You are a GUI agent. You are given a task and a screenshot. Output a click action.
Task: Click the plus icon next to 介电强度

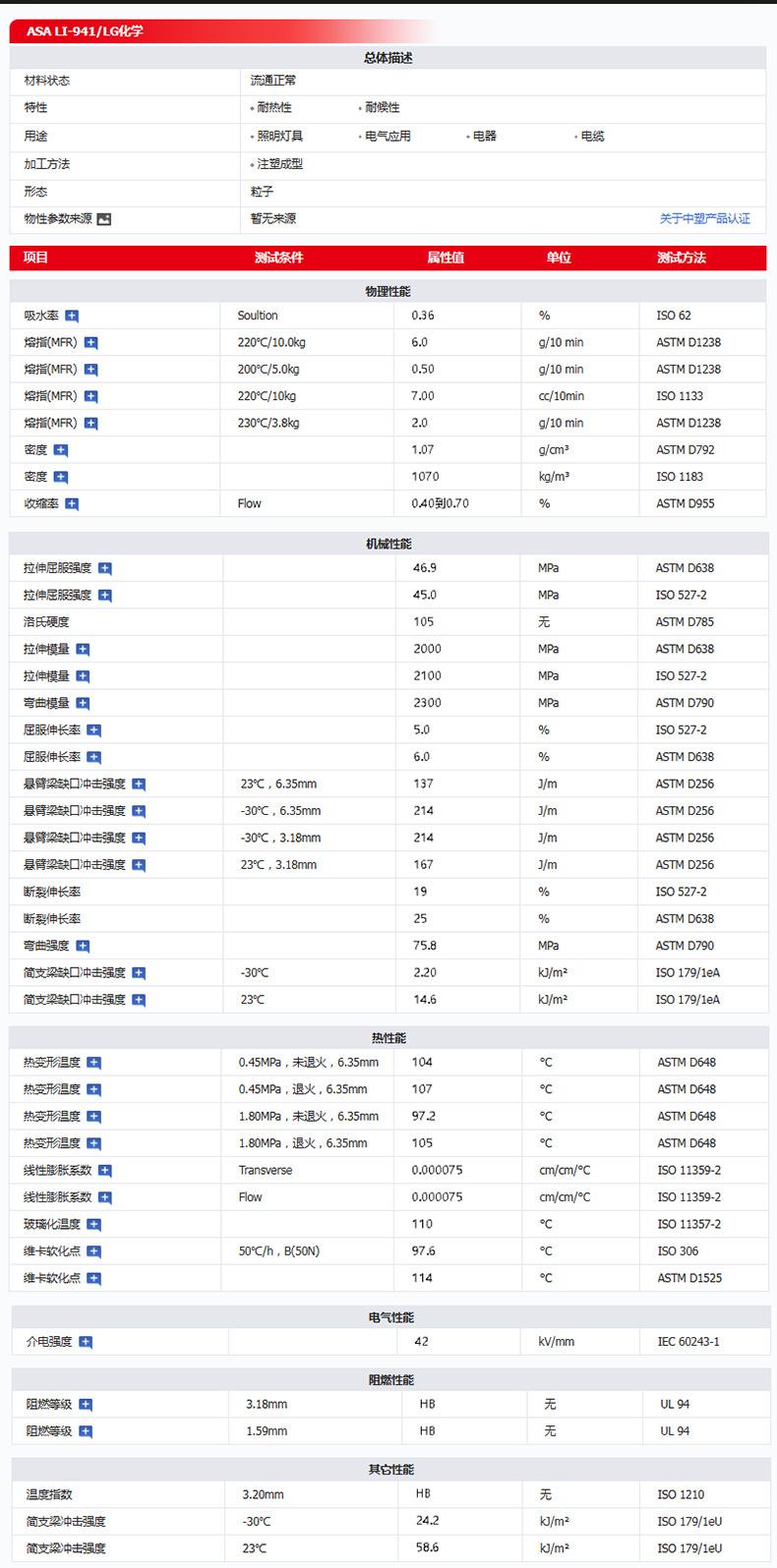click(x=86, y=1342)
